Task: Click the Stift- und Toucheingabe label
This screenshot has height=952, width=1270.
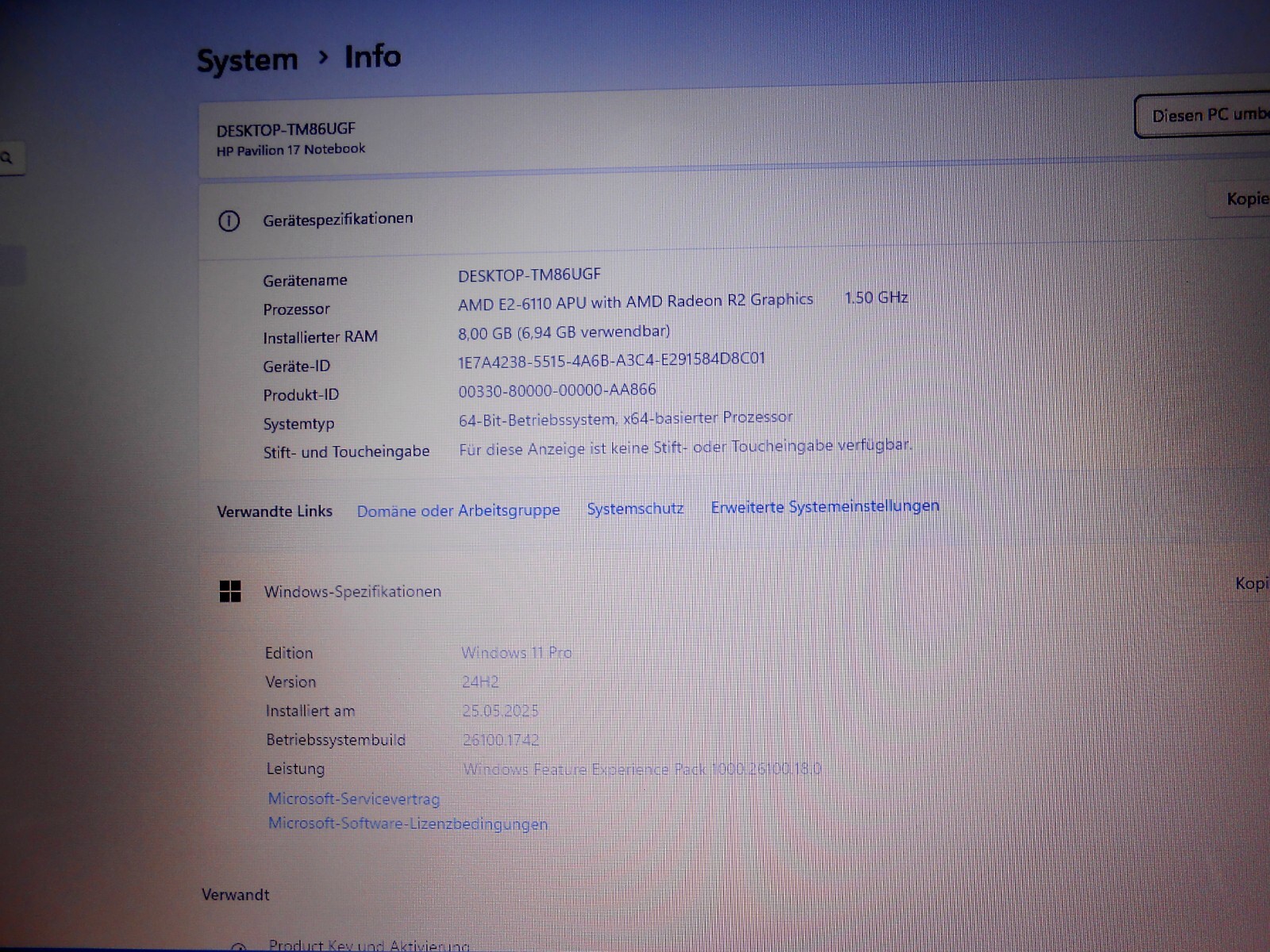Action: coord(346,452)
